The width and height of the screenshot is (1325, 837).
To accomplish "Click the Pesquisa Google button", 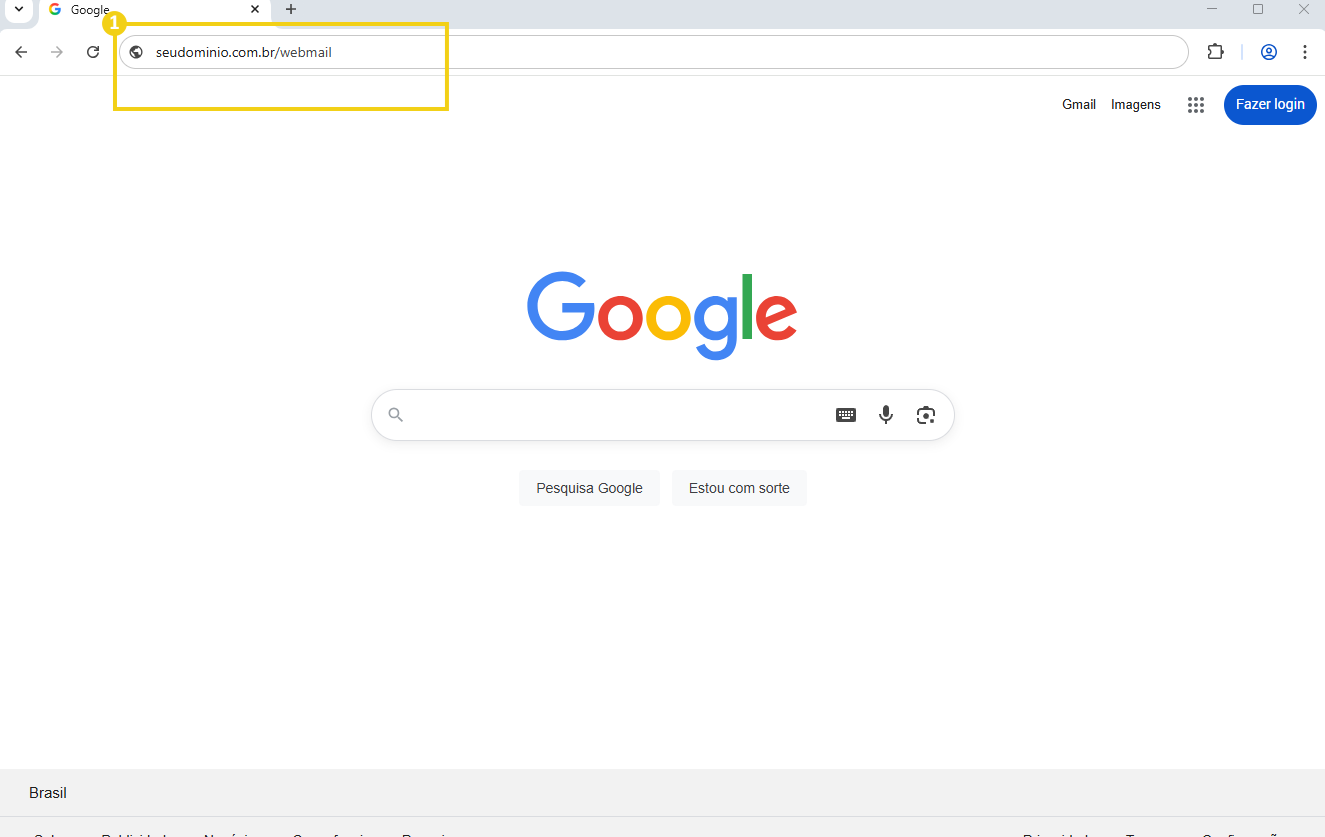I will [589, 488].
